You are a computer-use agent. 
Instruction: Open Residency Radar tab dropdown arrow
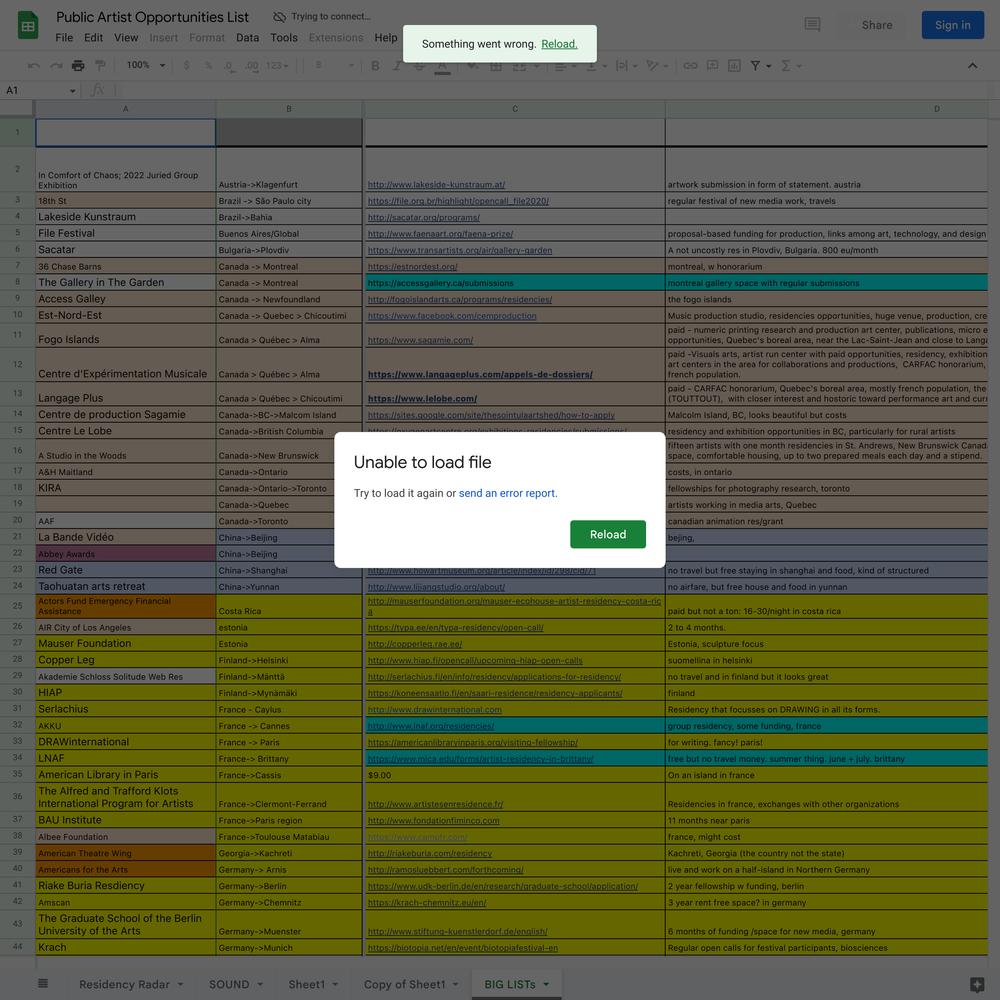pyautogui.click(x=180, y=984)
